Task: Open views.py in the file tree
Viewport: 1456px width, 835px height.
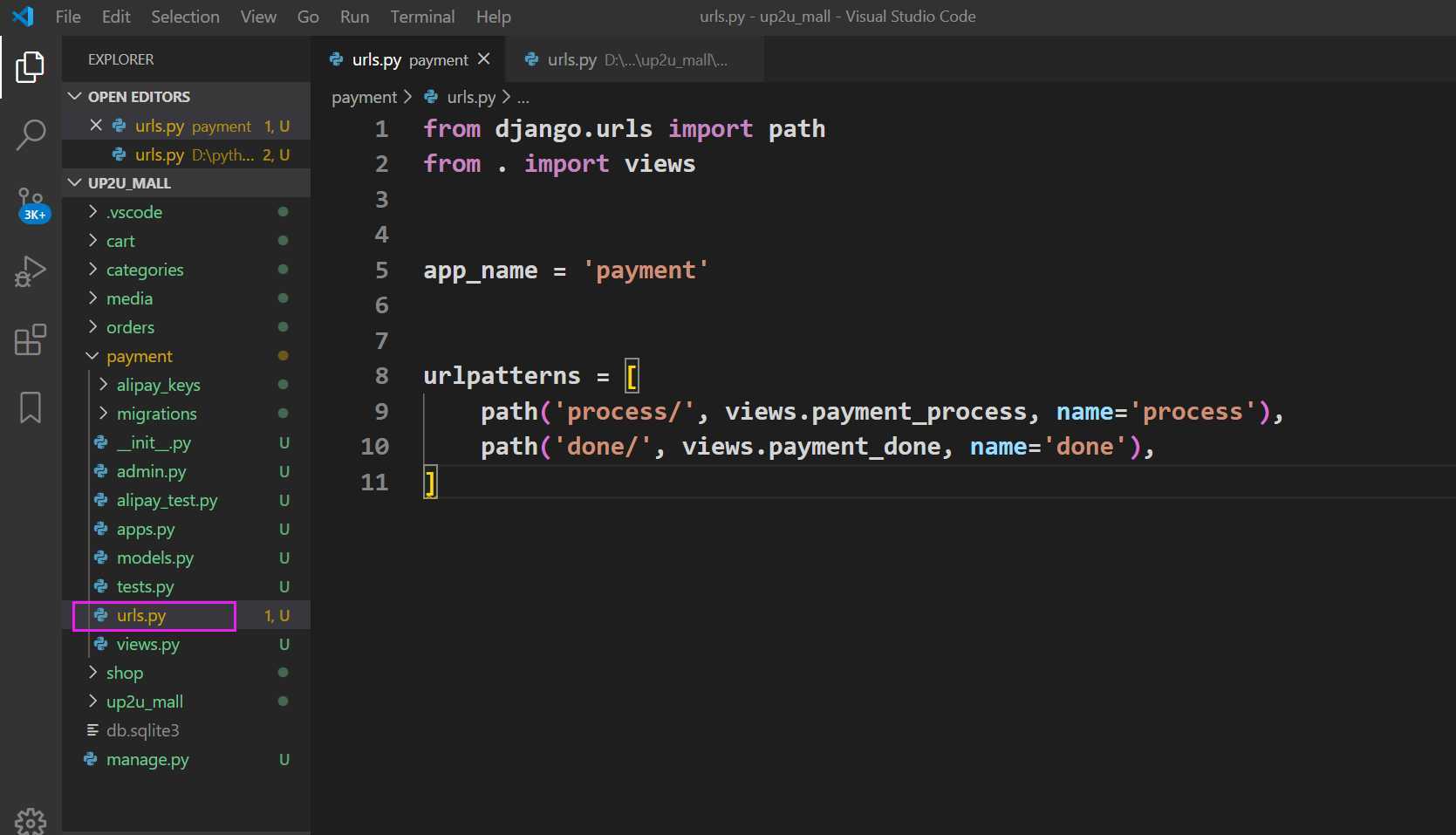Action: 186,644
